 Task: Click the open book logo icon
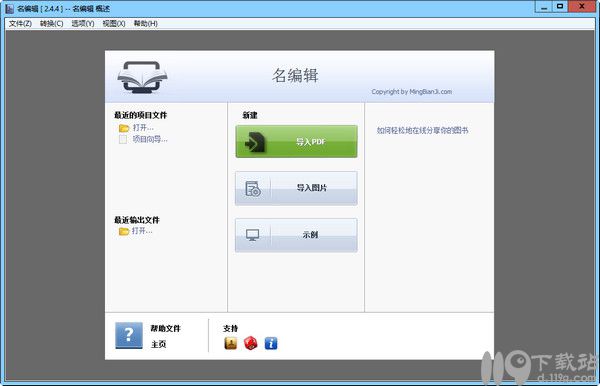coord(142,77)
